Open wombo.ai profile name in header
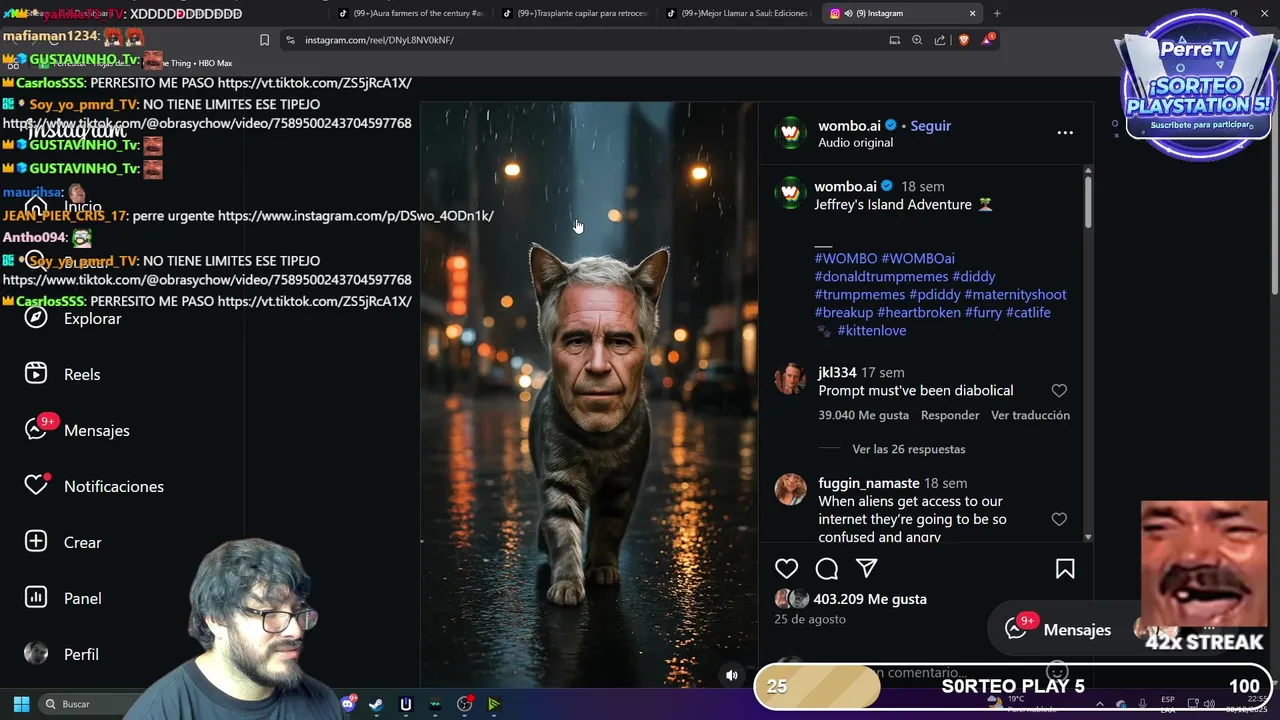Screen dimensions: 1280x720 pos(849,126)
